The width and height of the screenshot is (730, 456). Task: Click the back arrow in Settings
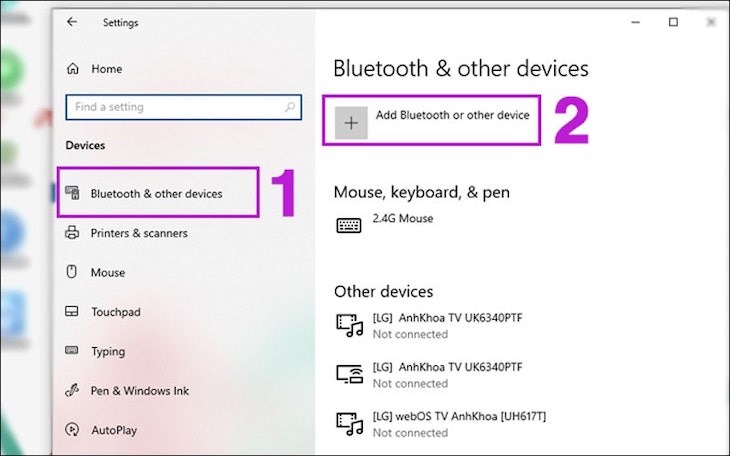click(x=72, y=22)
